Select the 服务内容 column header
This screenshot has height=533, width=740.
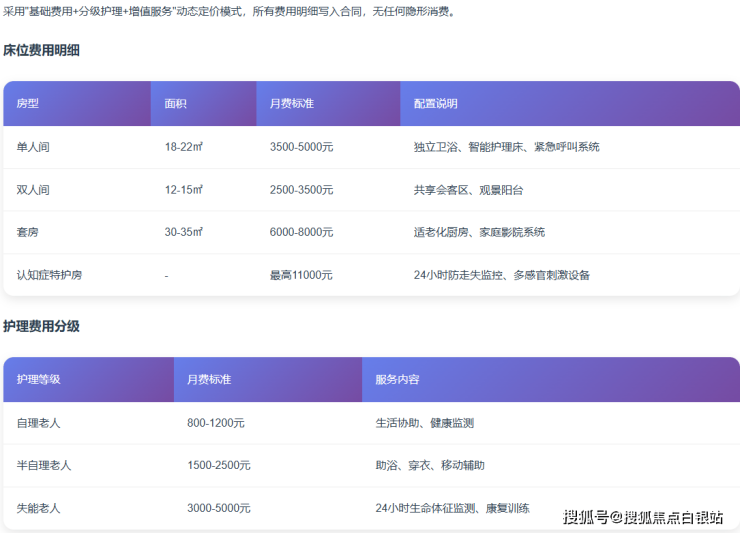397,380
